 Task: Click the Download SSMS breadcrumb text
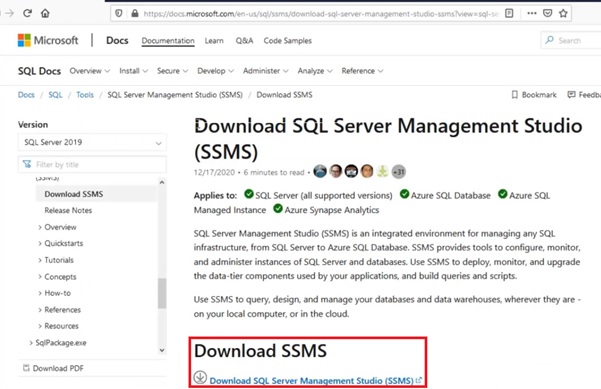(284, 95)
